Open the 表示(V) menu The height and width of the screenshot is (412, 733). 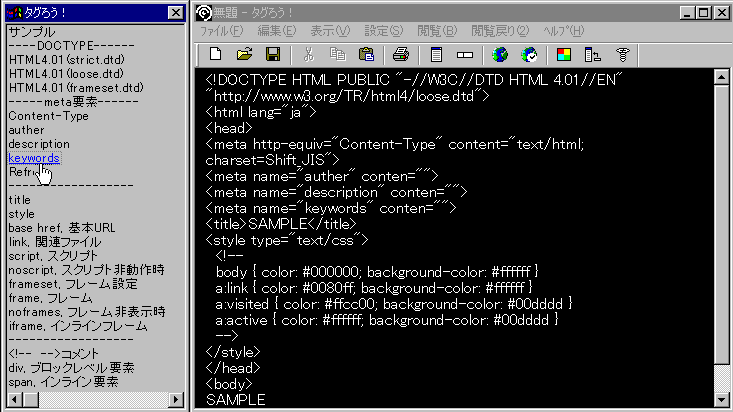(x=330, y=31)
